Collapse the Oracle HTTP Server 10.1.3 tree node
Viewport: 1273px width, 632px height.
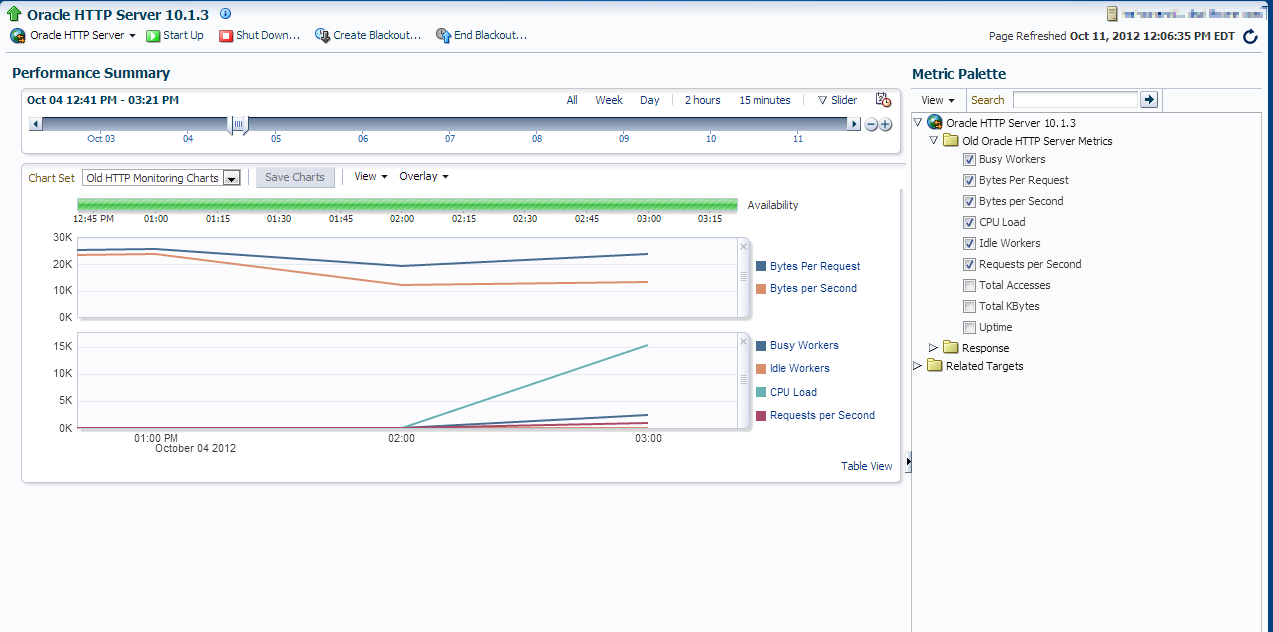[x=918, y=122]
